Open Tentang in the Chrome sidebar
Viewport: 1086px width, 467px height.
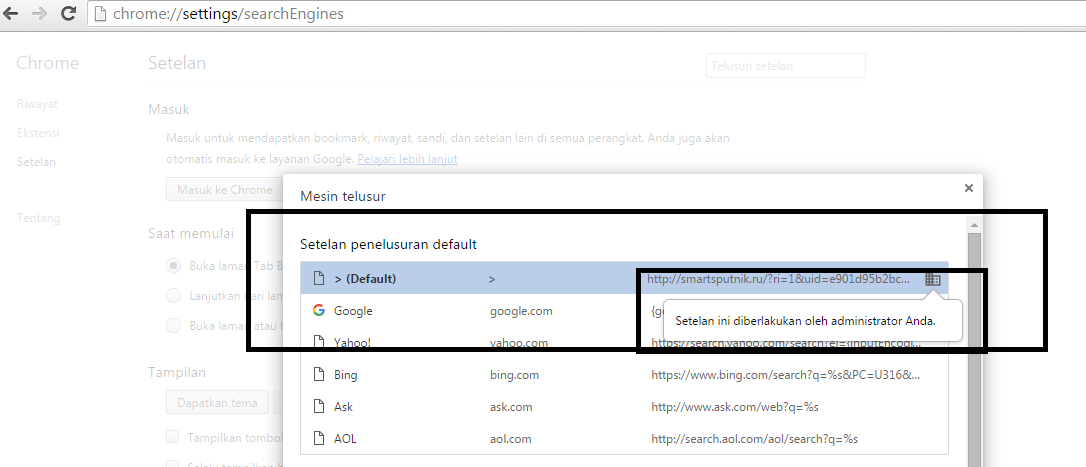coord(39,218)
